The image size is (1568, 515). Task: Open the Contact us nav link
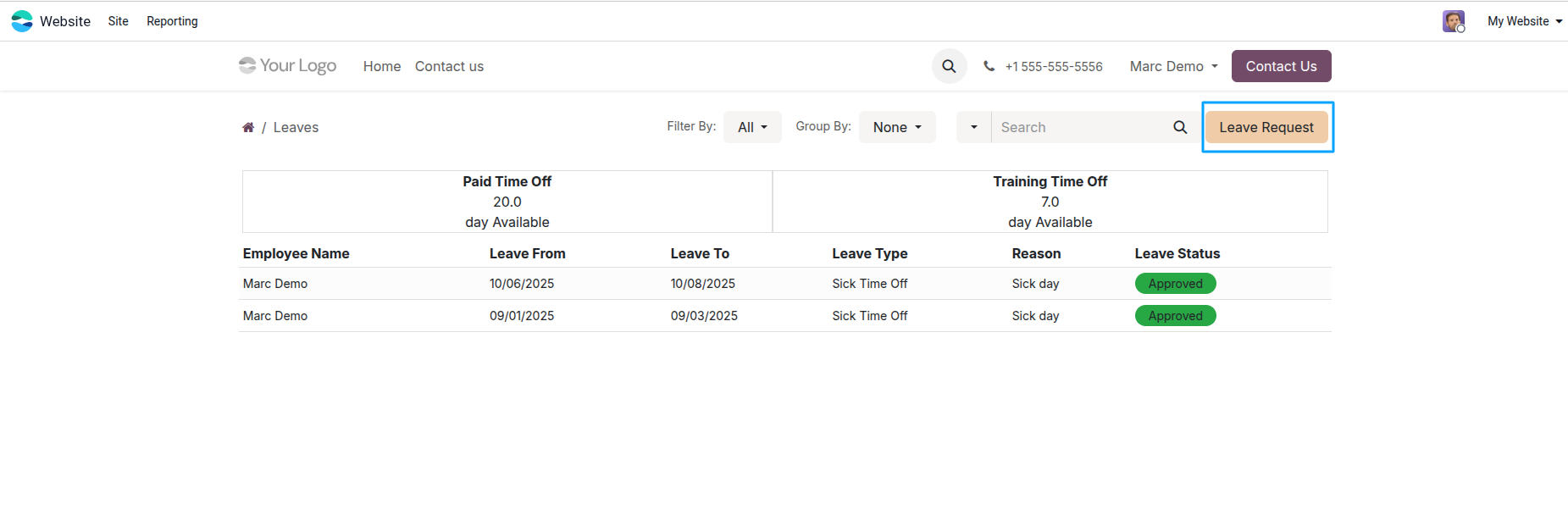(x=449, y=66)
